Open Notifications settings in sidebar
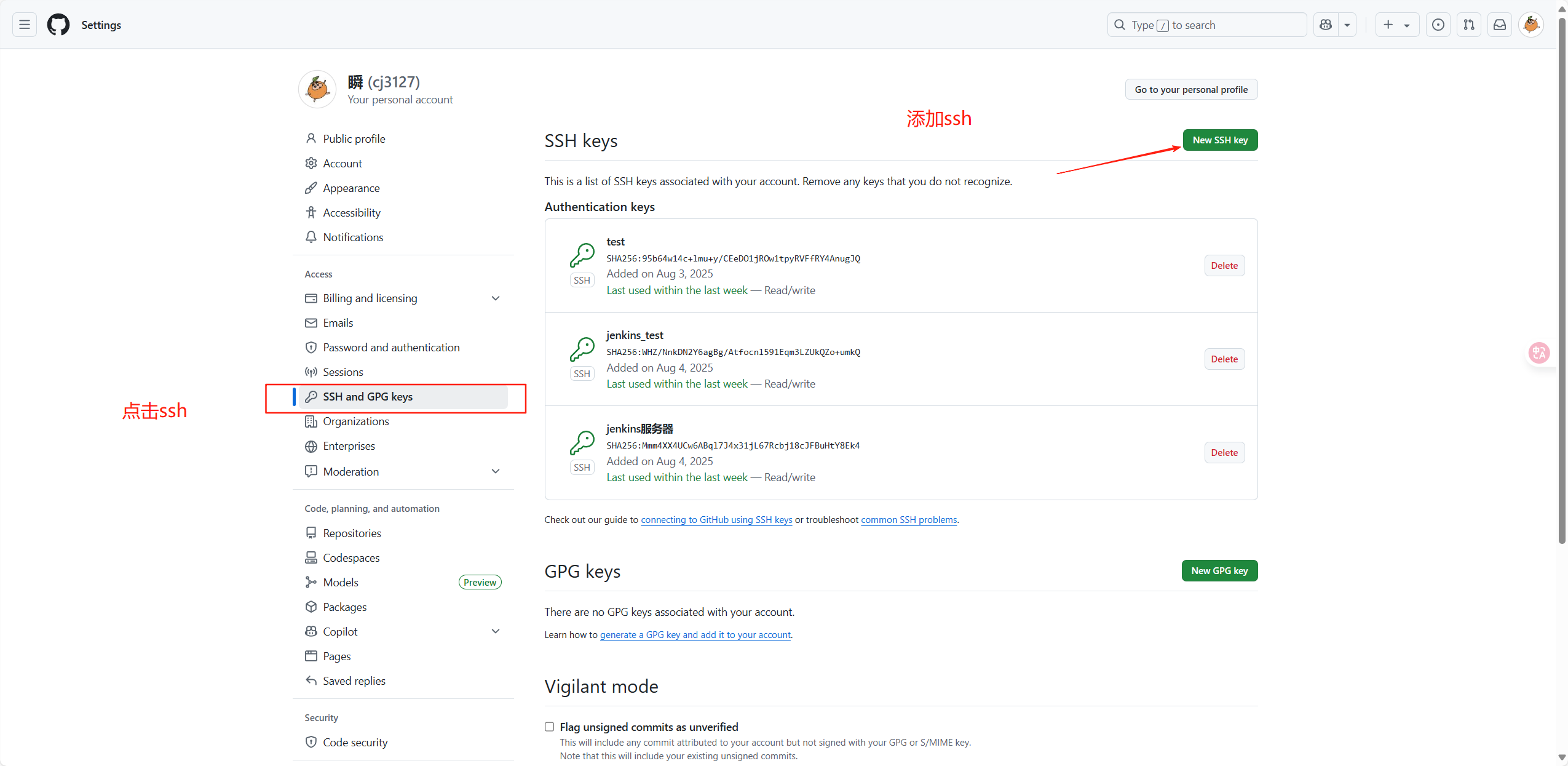 [403, 237]
